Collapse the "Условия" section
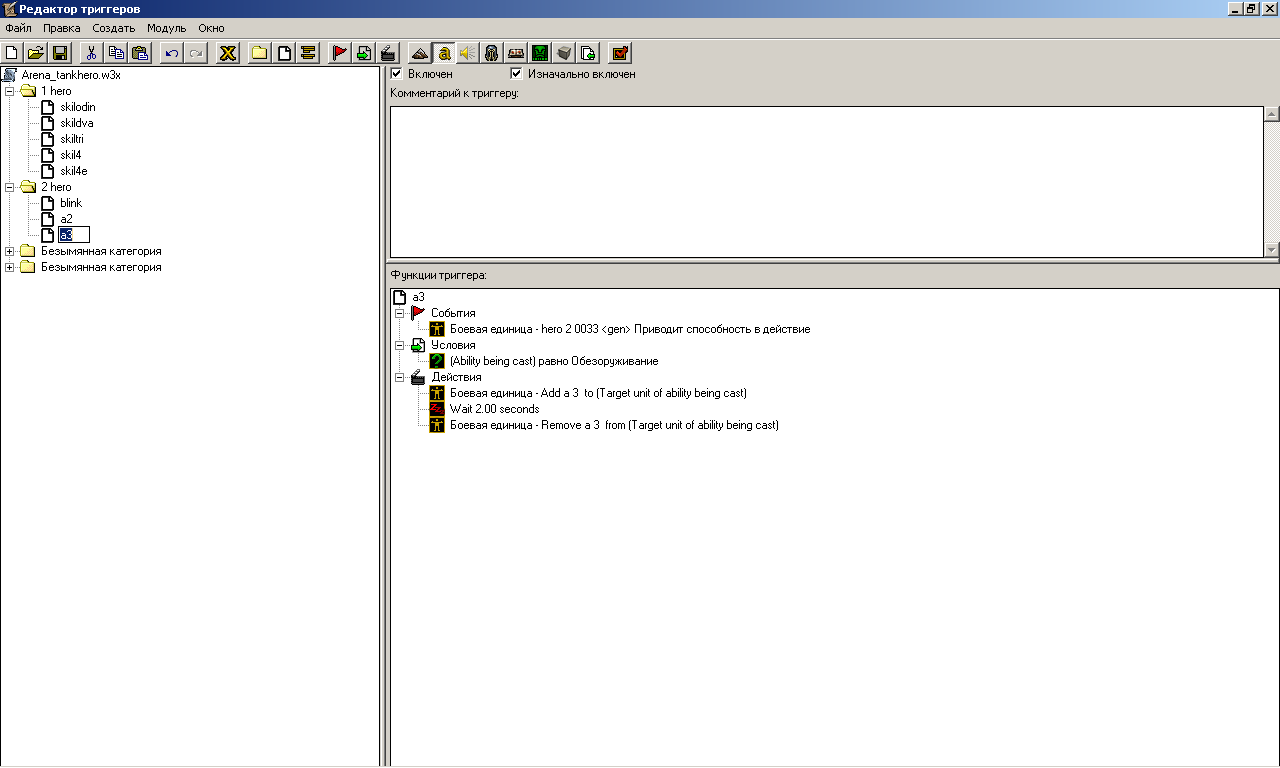The width and height of the screenshot is (1280, 768). tap(400, 345)
